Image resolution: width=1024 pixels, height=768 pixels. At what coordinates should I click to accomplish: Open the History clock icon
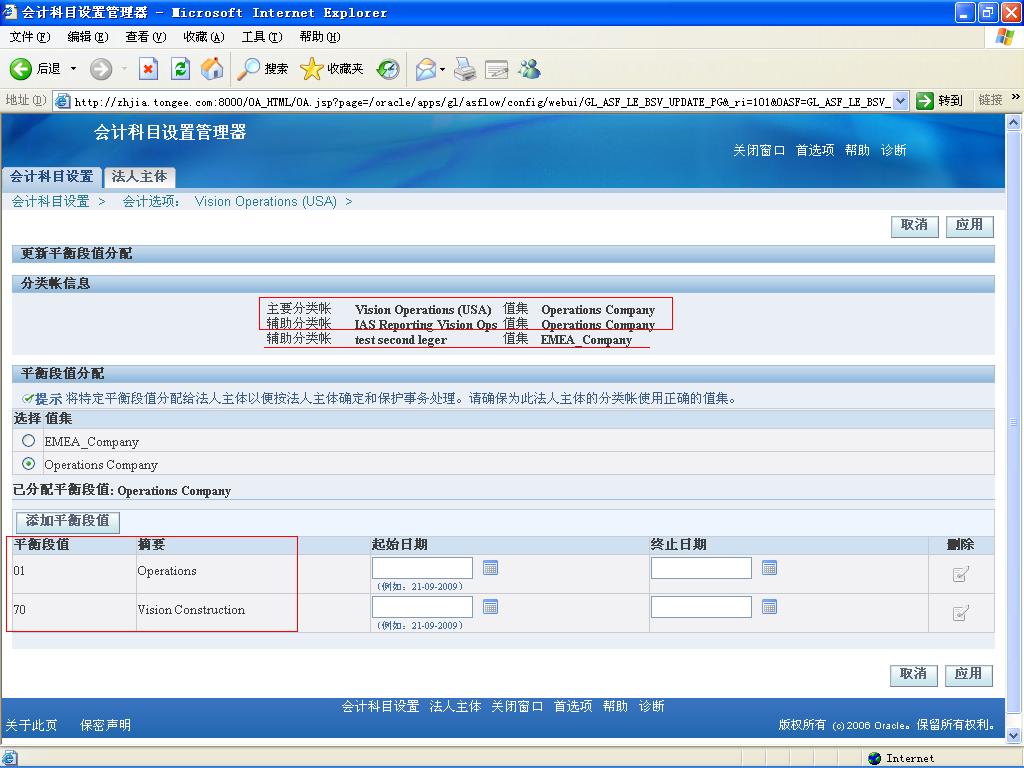(x=388, y=69)
